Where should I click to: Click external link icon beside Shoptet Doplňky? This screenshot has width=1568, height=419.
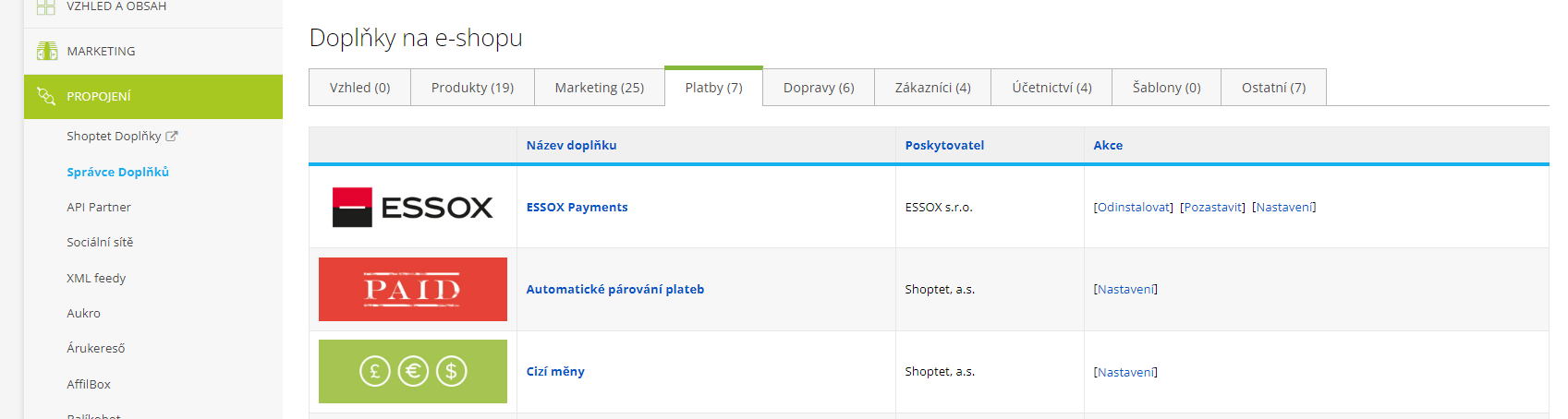click(172, 136)
